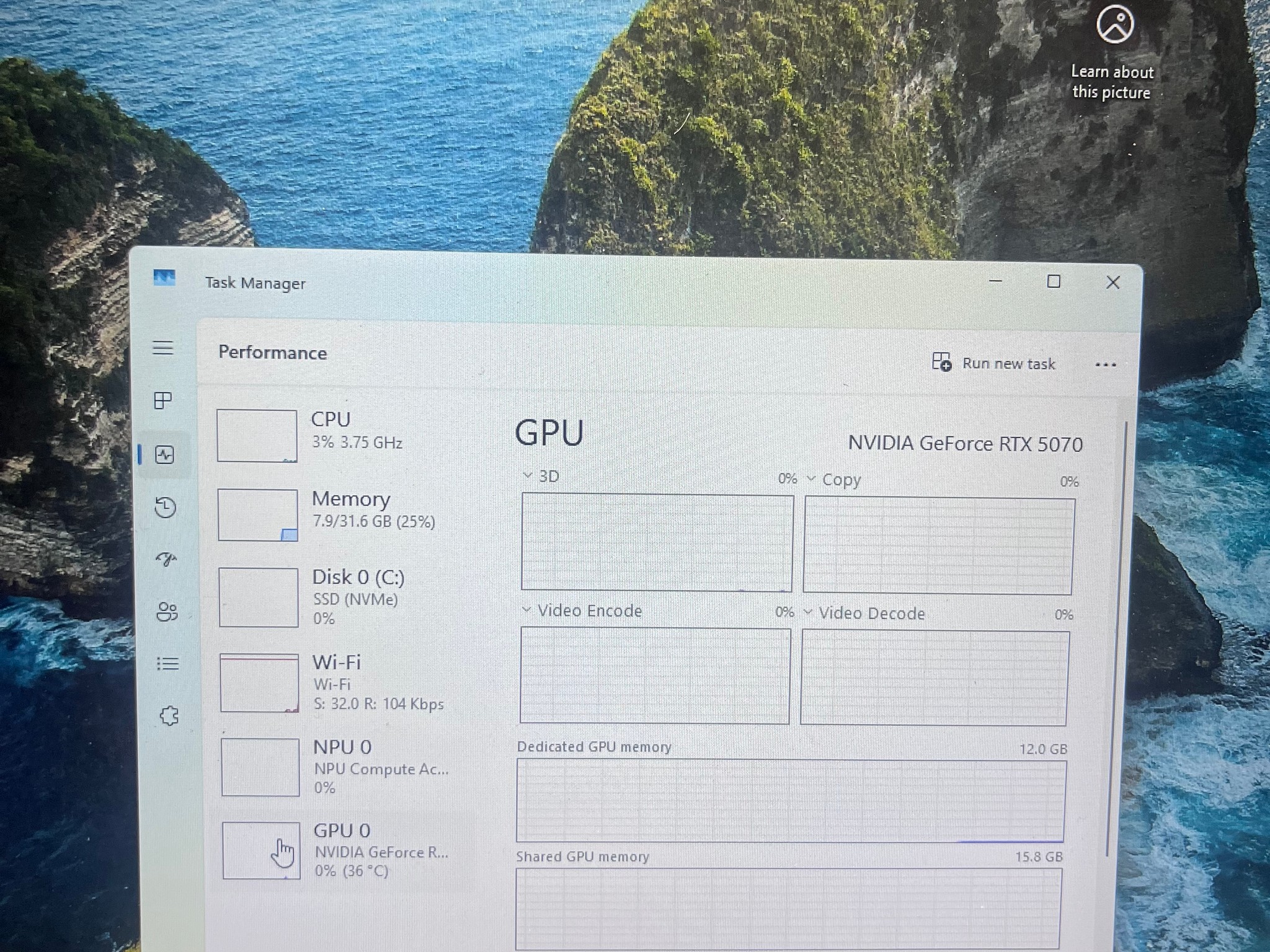Click the Learn about this picture desktop icon
Screen dimensions: 1270x952
(1114, 52)
